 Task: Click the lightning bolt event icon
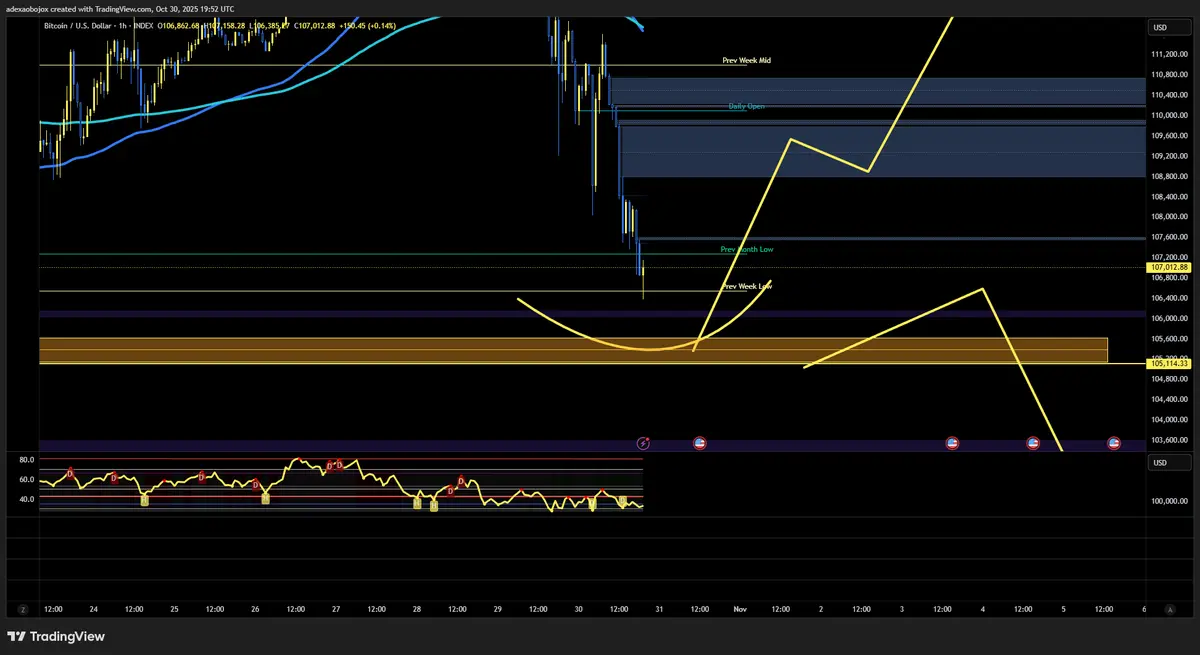click(643, 442)
